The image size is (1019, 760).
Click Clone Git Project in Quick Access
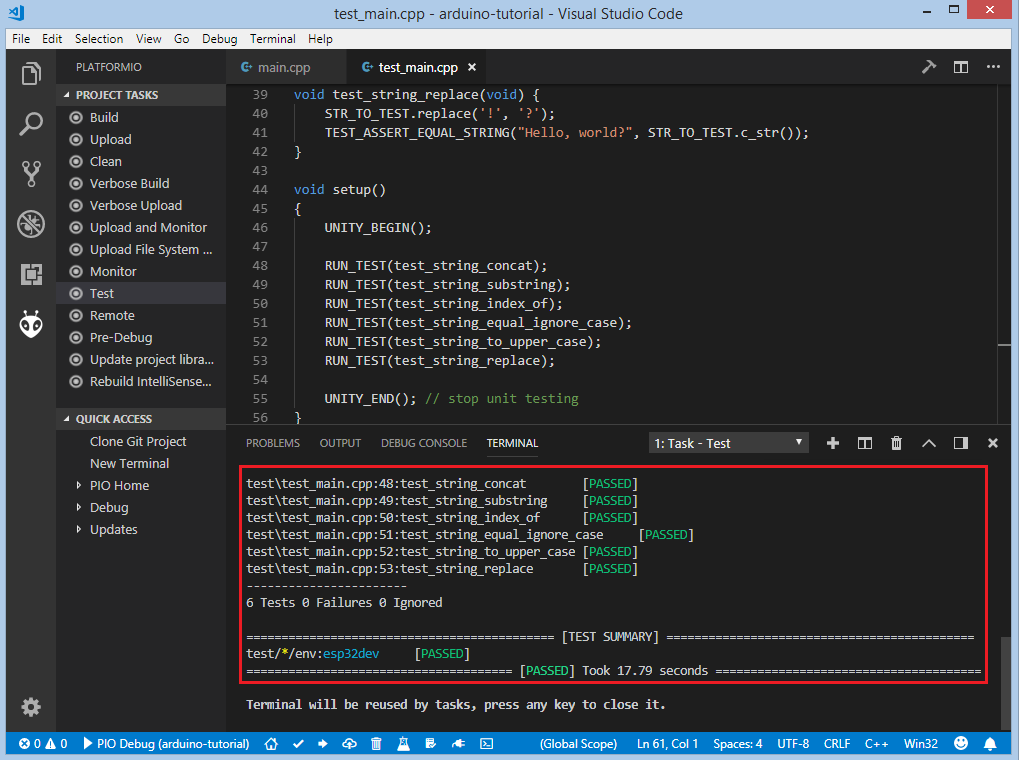point(141,441)
